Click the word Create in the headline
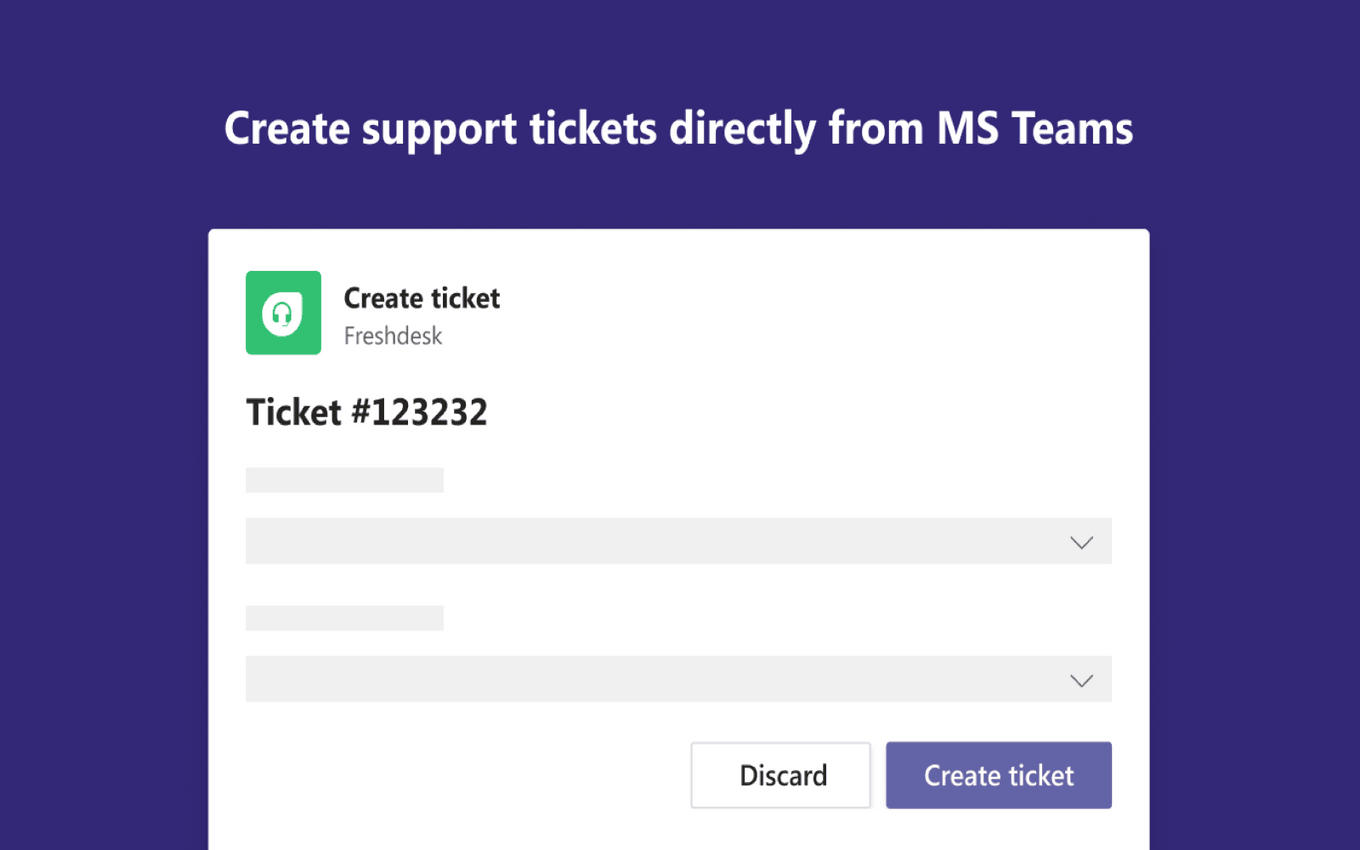 pos(287,128)
